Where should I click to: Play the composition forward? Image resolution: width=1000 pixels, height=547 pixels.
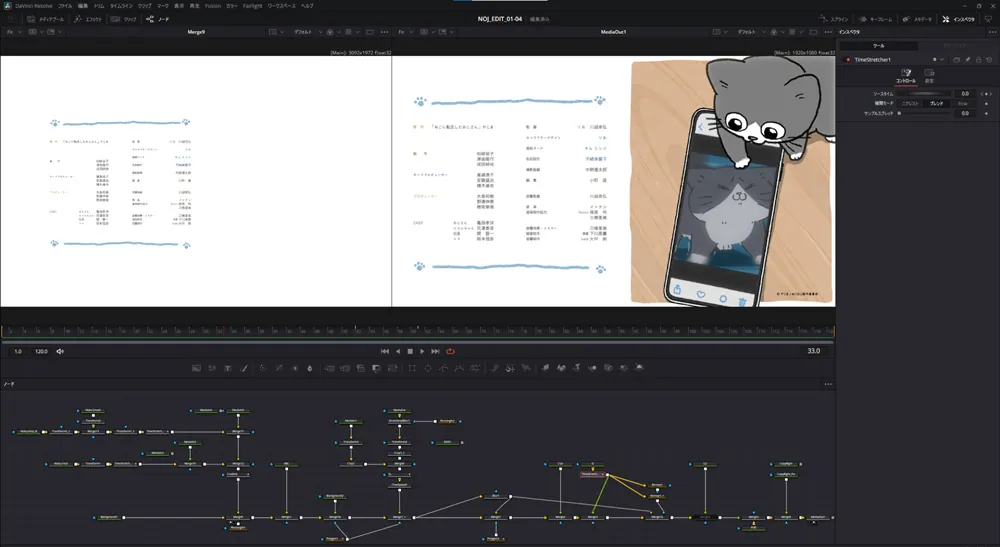[422, 351]
